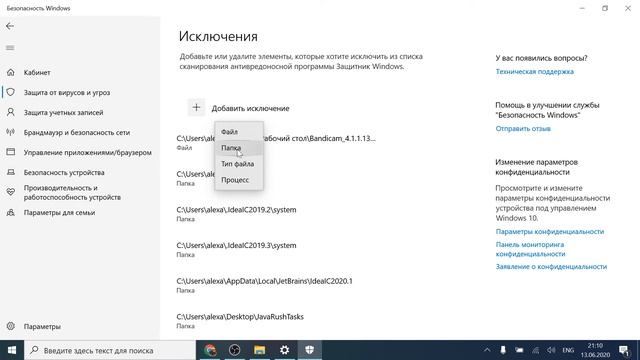
Task: Choose Папка from the exclusion menu
Action: click(x=239, y=147)
